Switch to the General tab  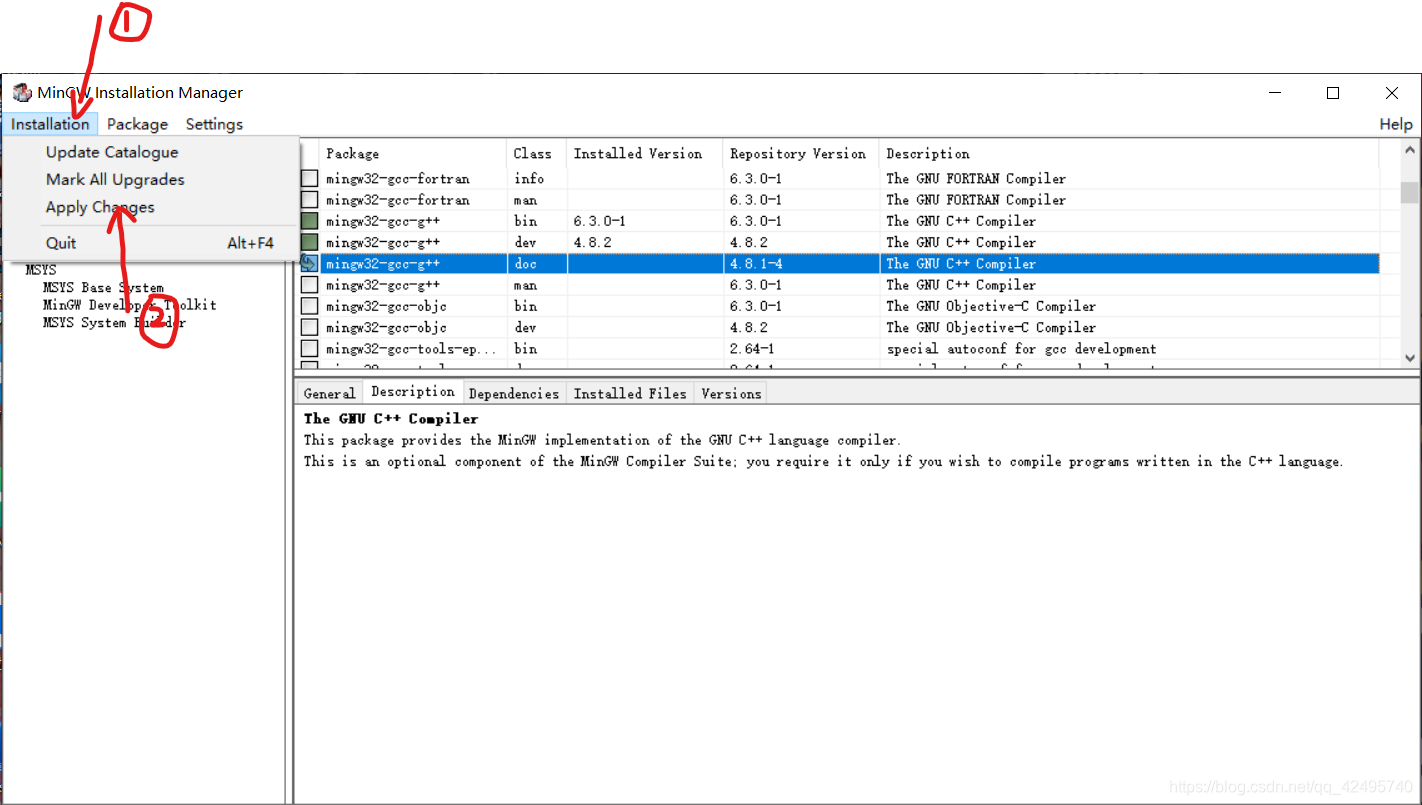point(329,394)
